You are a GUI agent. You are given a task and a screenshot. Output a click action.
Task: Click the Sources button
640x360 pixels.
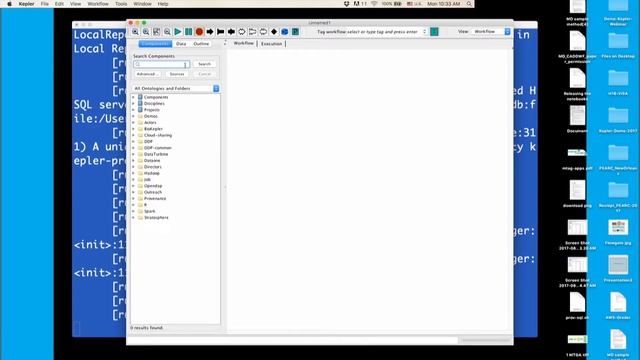[x=177, y=74]
